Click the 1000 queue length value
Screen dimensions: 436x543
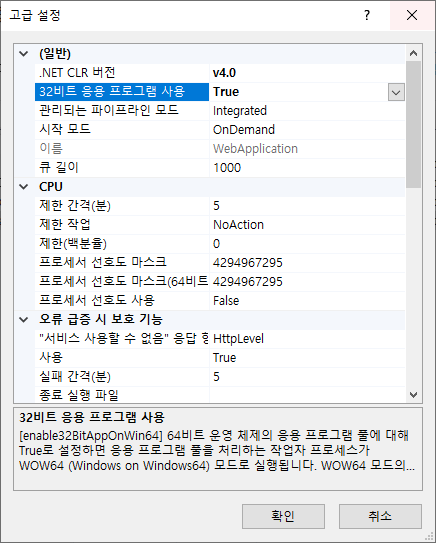coord(227,168)
